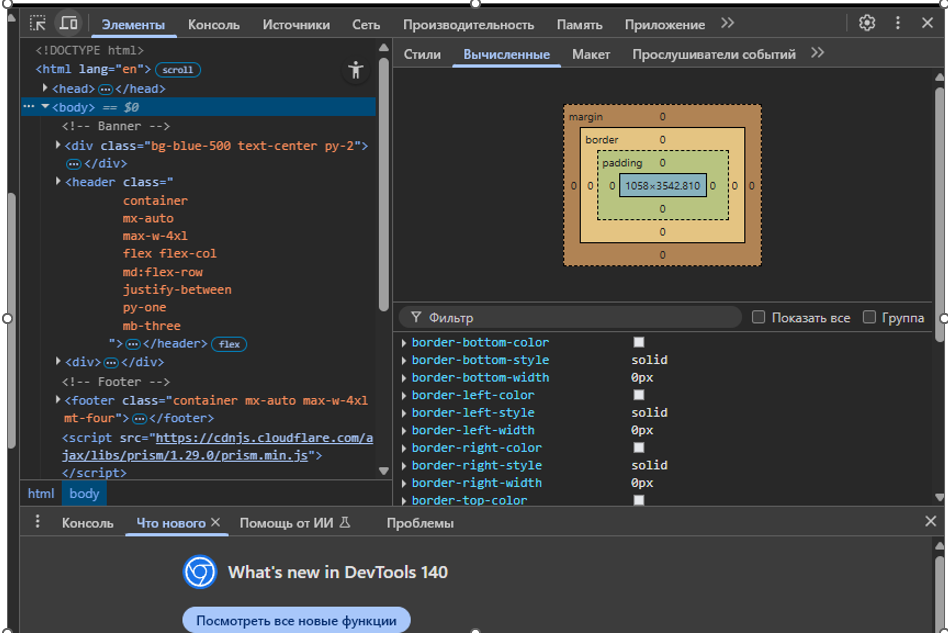Click the flex badge on header element

[x=230, y=344]
